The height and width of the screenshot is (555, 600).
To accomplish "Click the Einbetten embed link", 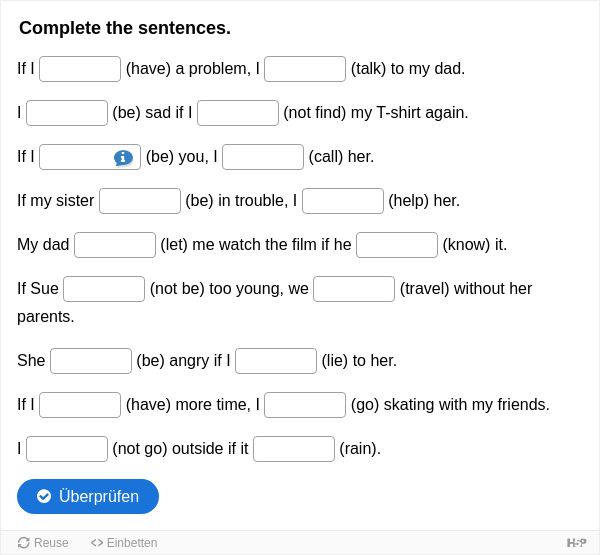I will pyautogui.click(x=124, y=542).
